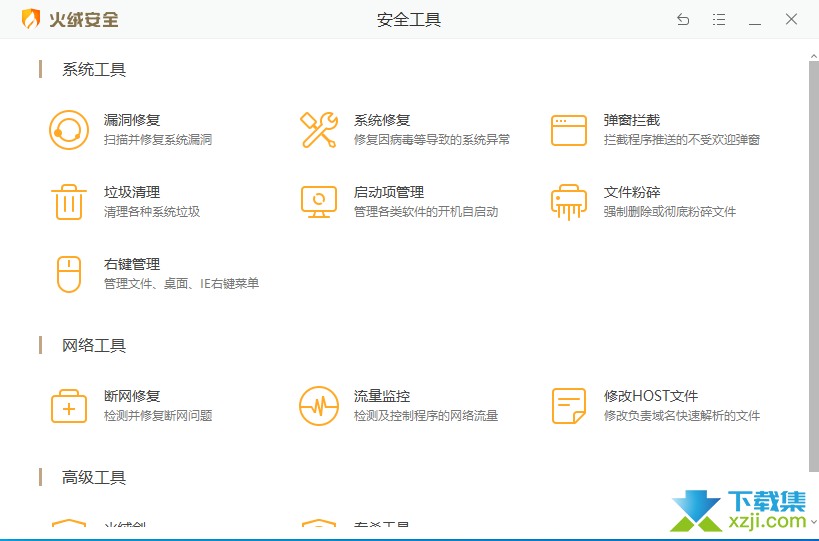This screenshot has height=541, width=819.
Task: Click the 高级工具 section heading
Action: (x=94, y=477)
